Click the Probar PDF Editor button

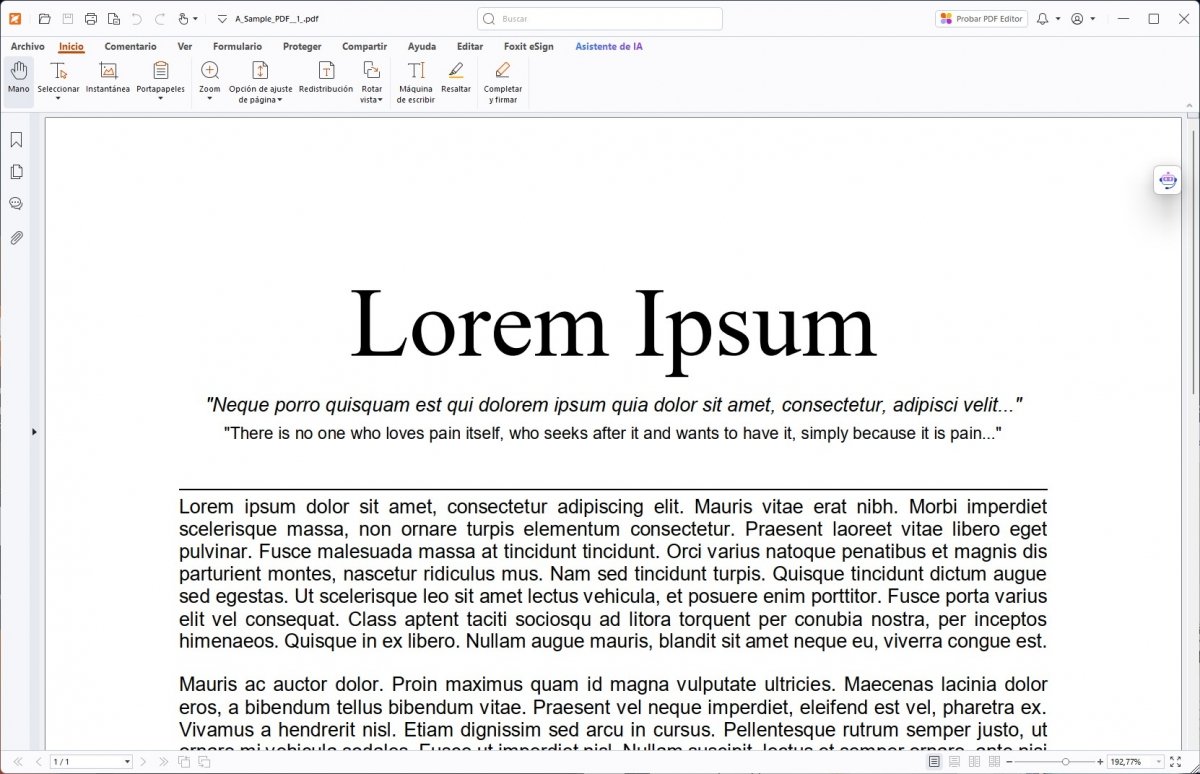tap(980, 18)
